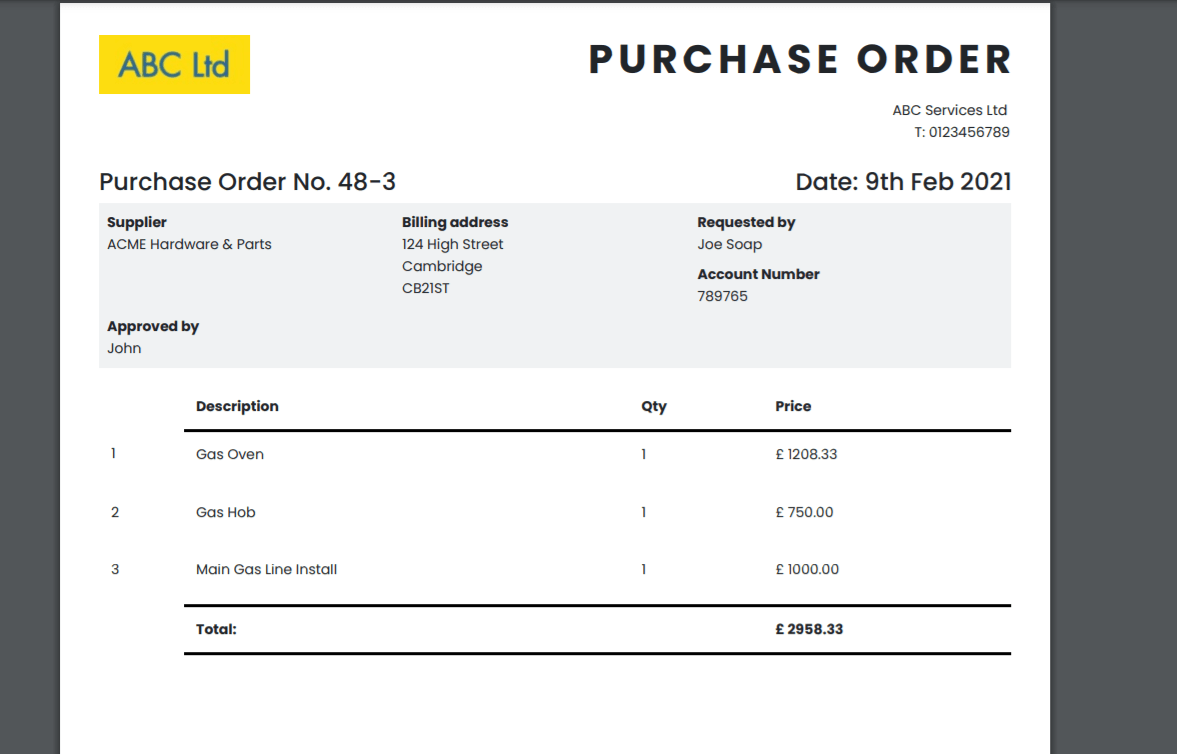Click Purchase Order No. 48-3 title
This screenshot has height=754, width=1177.
tap(247, 182)
